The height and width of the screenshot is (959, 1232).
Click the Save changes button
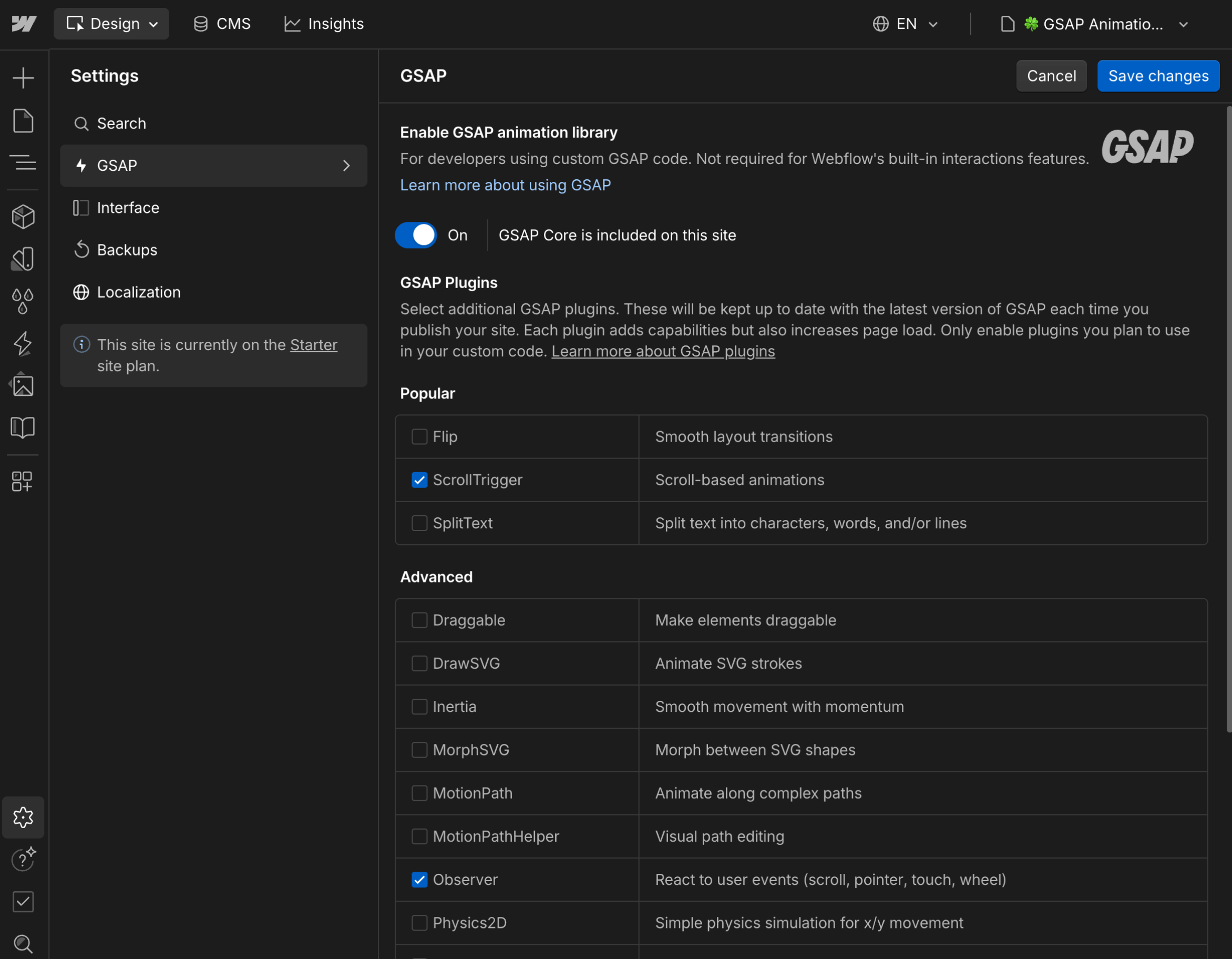tap(1157, 76)
